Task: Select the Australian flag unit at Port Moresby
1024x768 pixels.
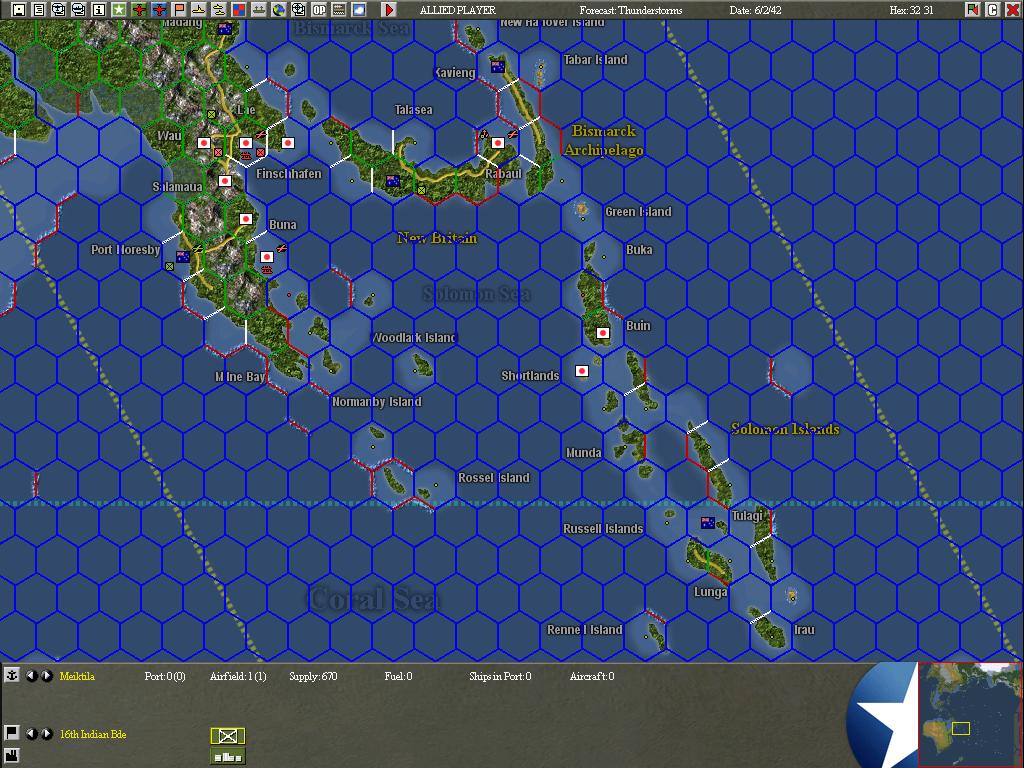Action: pyautogui.click(x=183, y=257)
